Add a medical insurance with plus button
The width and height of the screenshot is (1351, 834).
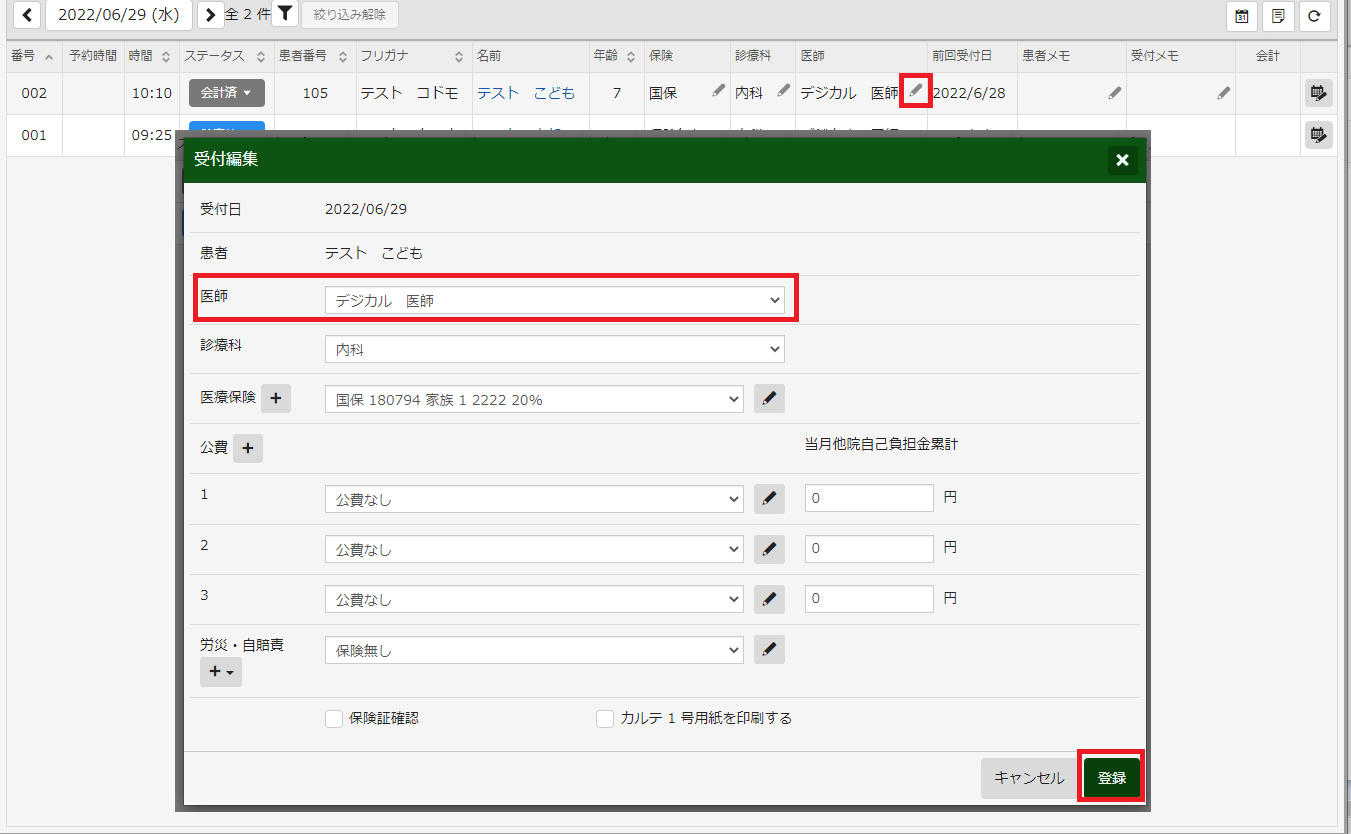[276, 398]
